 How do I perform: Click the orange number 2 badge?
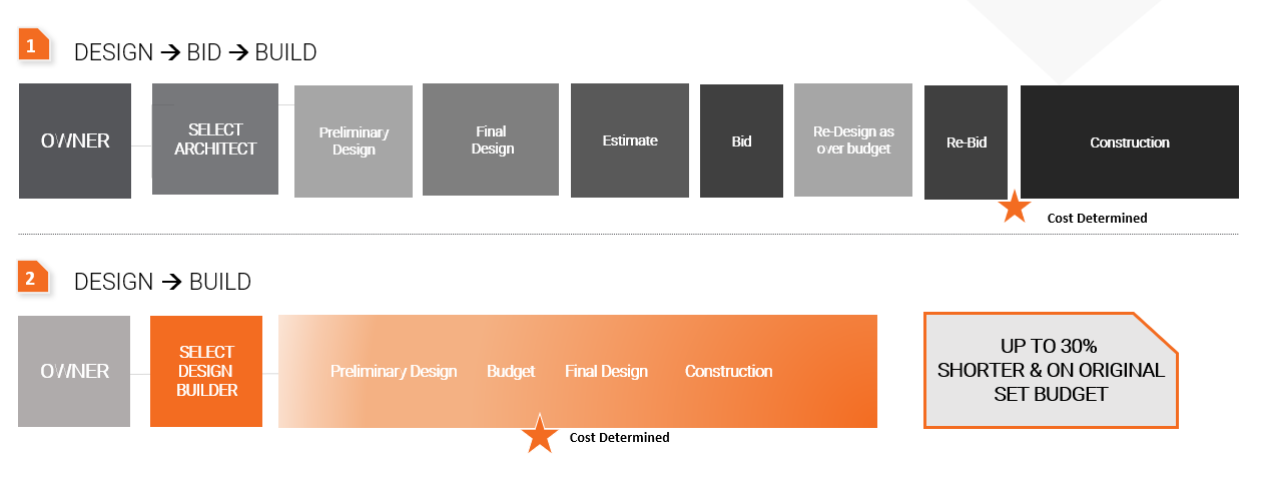click(33, 278)
